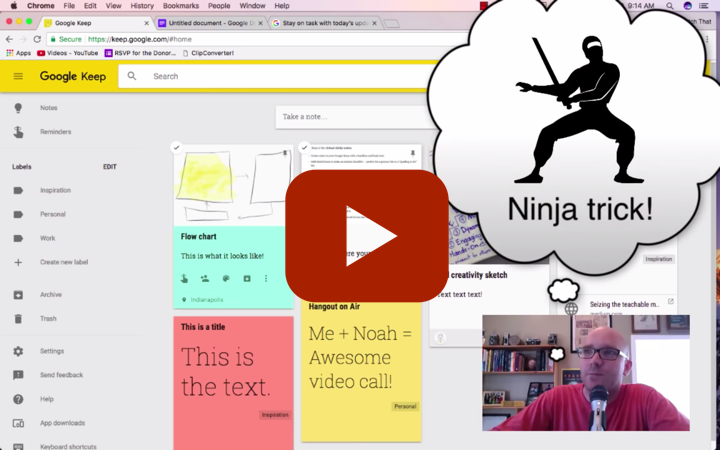
Task: Archive the Flow chart note
Action: pyautogui.click(x=247, y=278)
